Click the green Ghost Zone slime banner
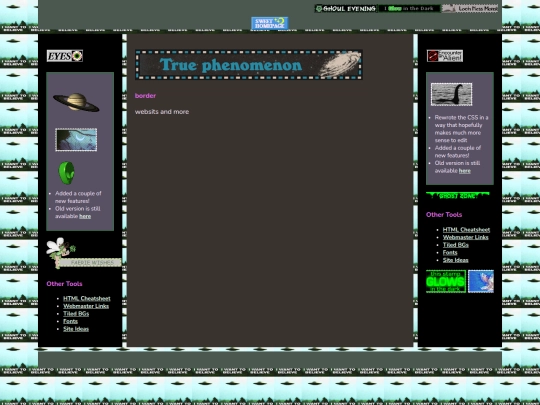540x405 pixels. (x=458, y=196)
